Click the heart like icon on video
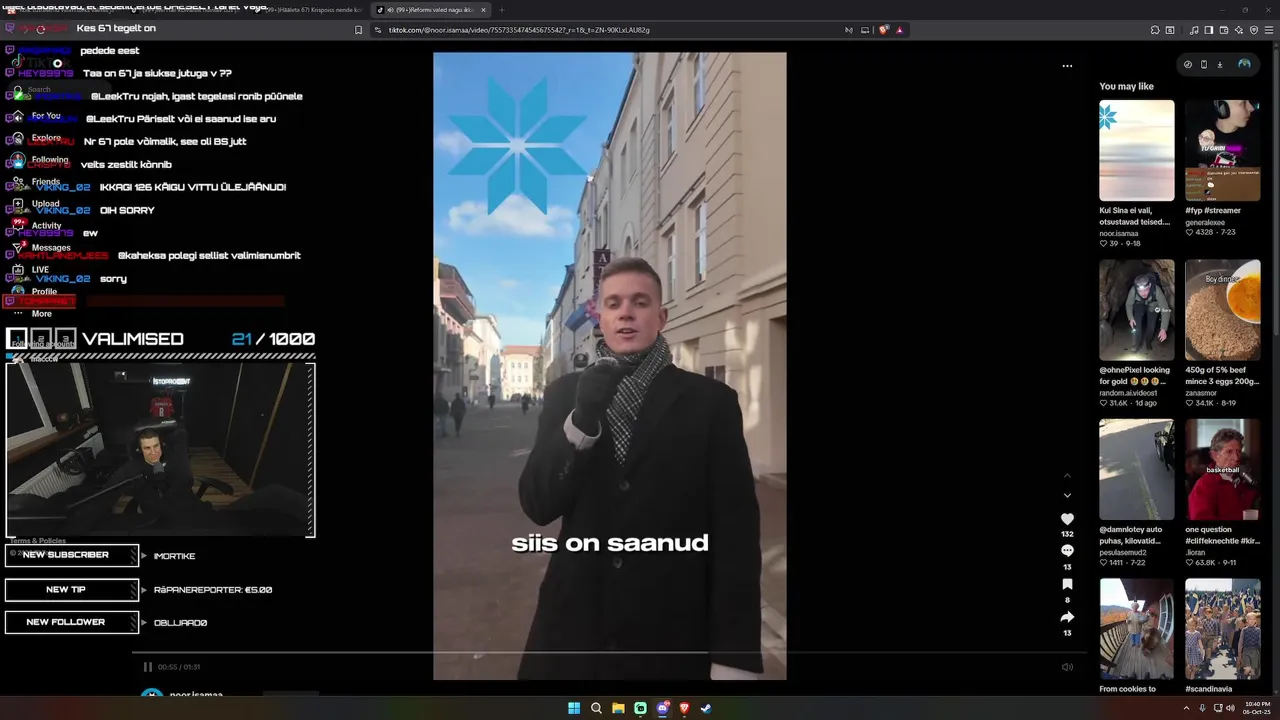 point(1067,519)
